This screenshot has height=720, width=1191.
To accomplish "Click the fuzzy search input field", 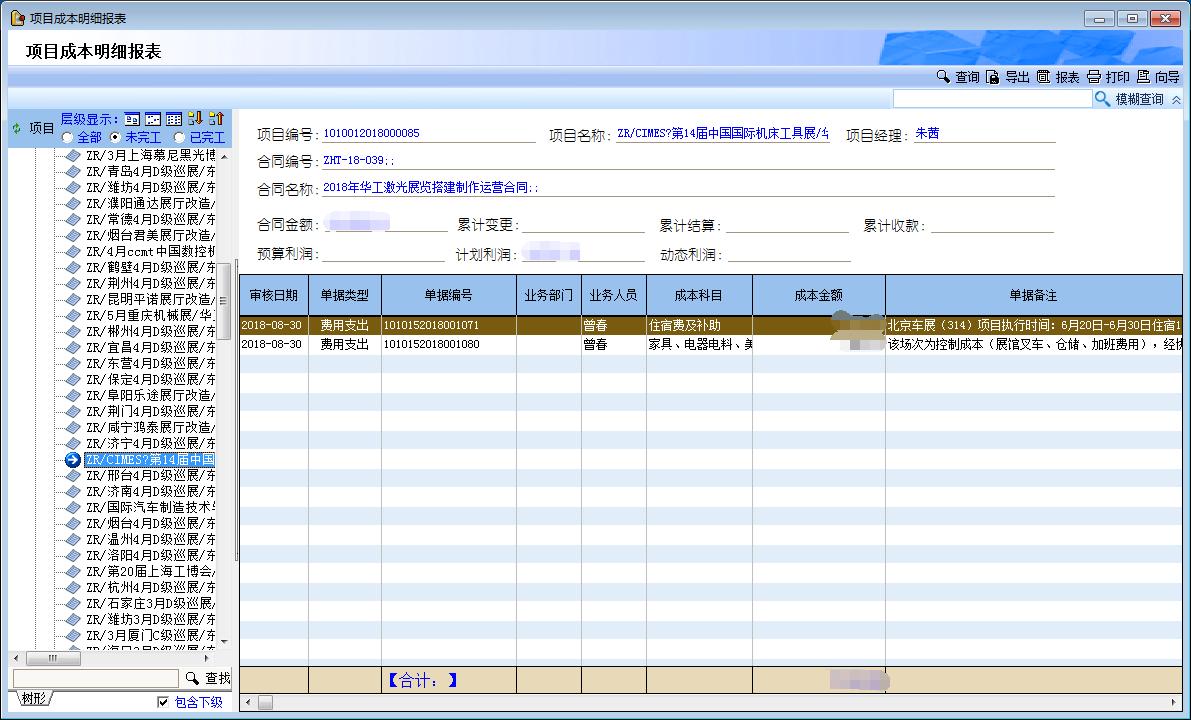I will coord(992,99).
